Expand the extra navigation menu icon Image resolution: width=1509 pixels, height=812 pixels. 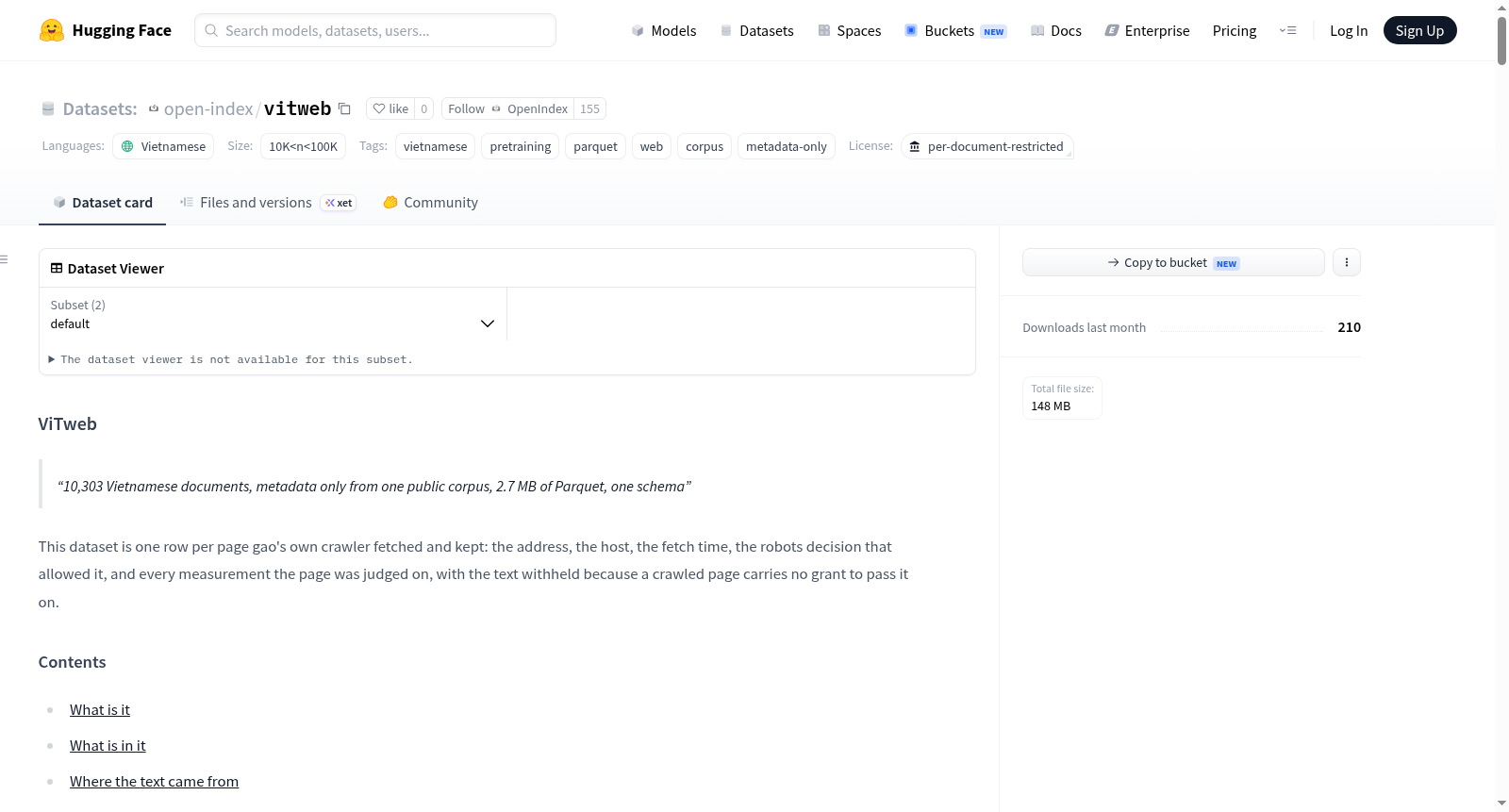(1287, 30)
